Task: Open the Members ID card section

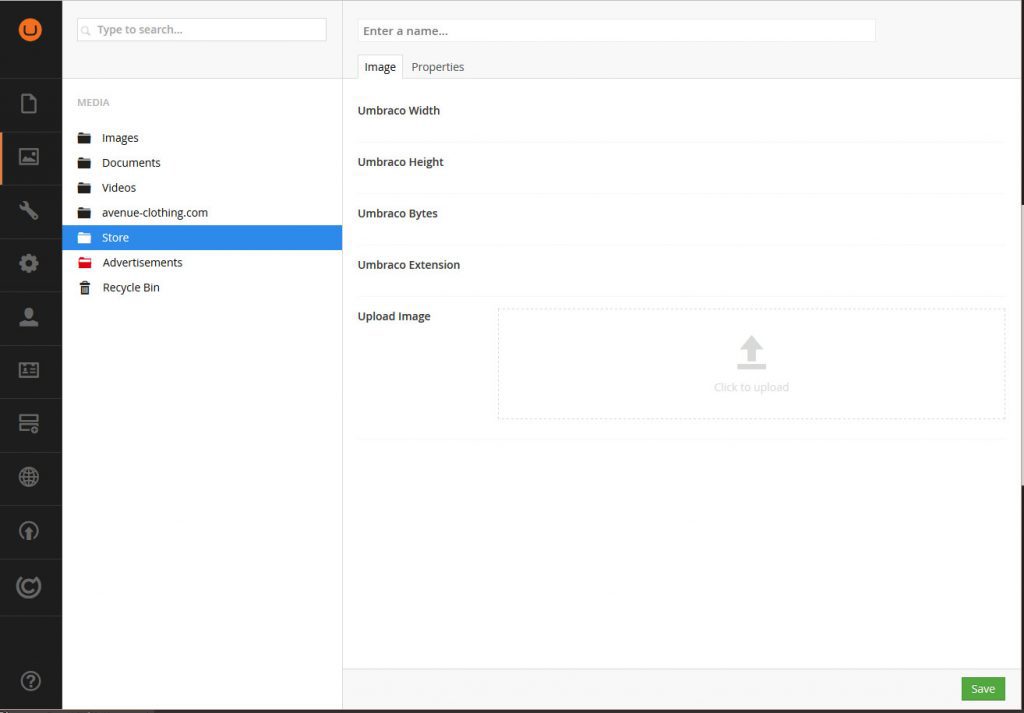Action: [x=31, y=371]
